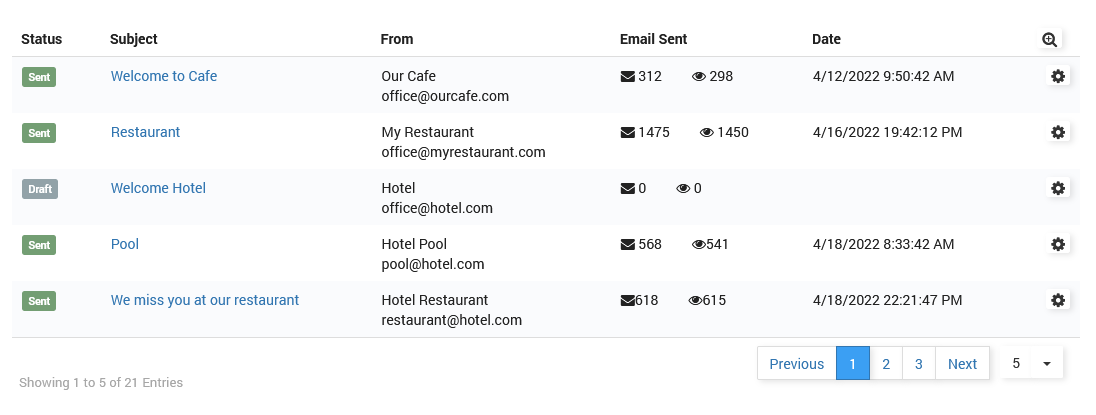Open gear menu for Pool email
The image size is (1096, 415).
coord(1058,244)
